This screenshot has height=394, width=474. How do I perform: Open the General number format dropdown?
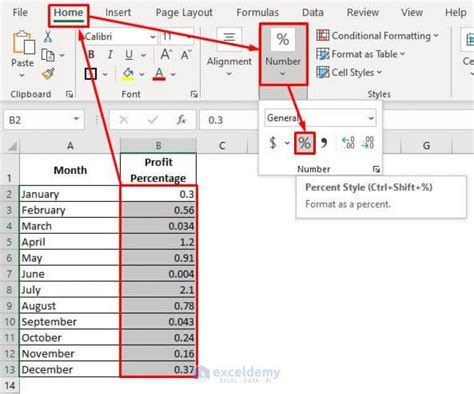[x=371, y=118]
